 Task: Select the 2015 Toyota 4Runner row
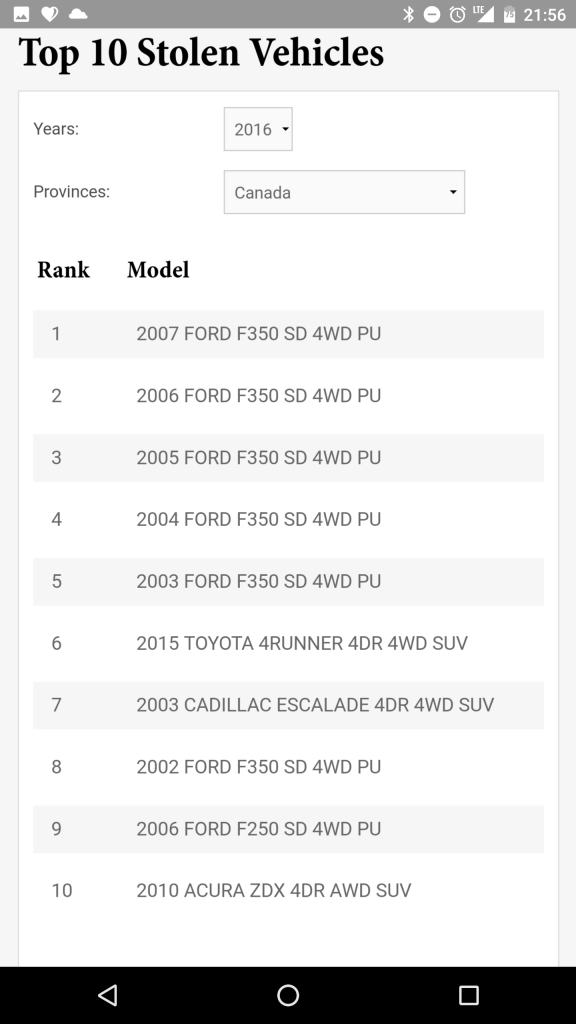[x=288, y=643]
